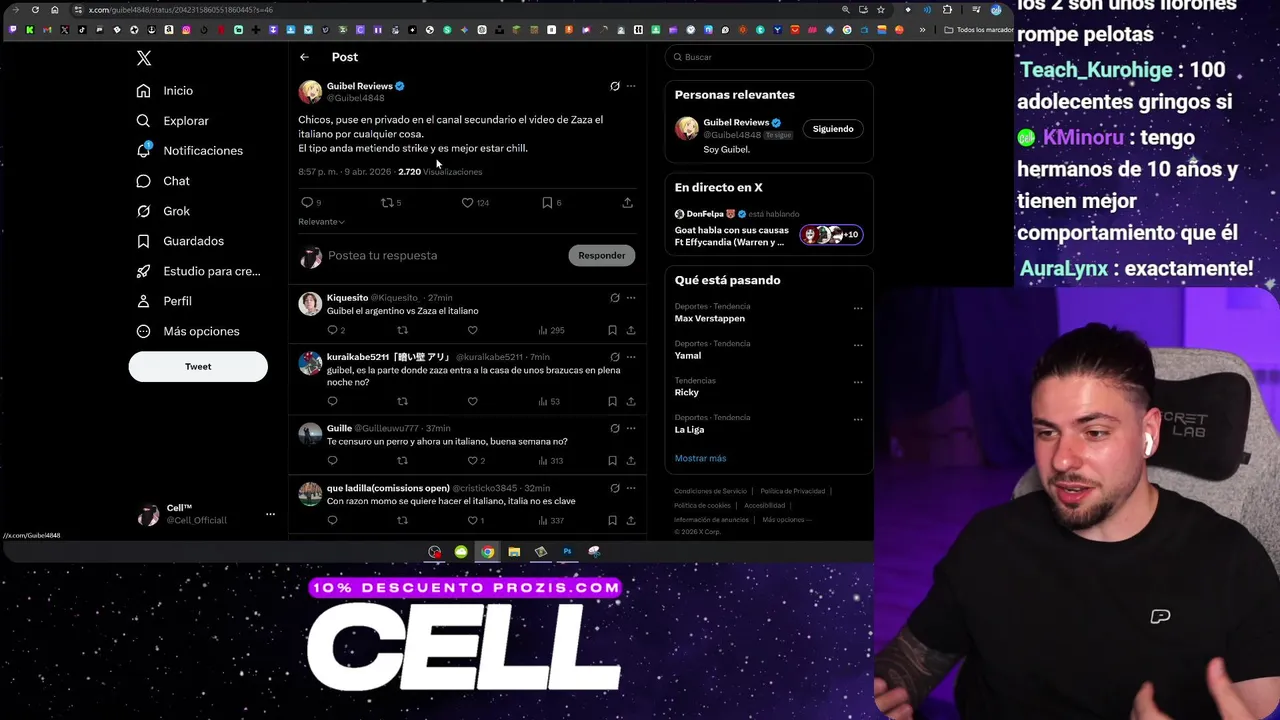Viewport: 1280px width, 720px height.
Task: Open Yamal trend
Action: (x=688, y=356)
